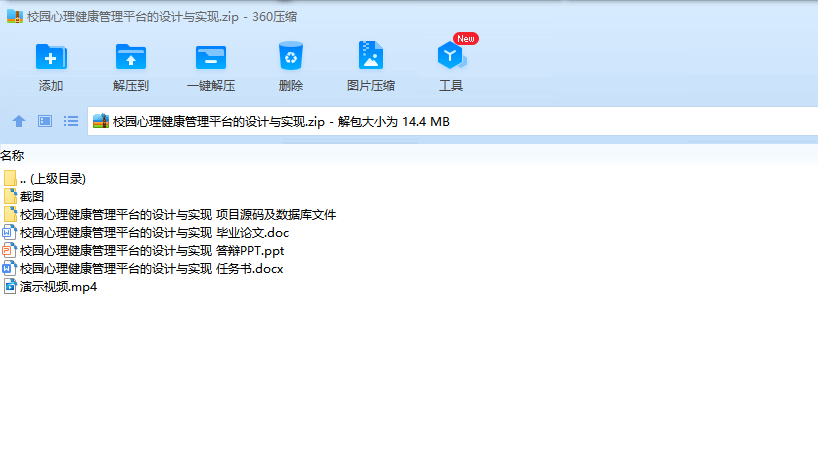Click the 360压缩 app icon in title bar
The height and width of the screenshot is (466, 818).
(x=15, y=17)
